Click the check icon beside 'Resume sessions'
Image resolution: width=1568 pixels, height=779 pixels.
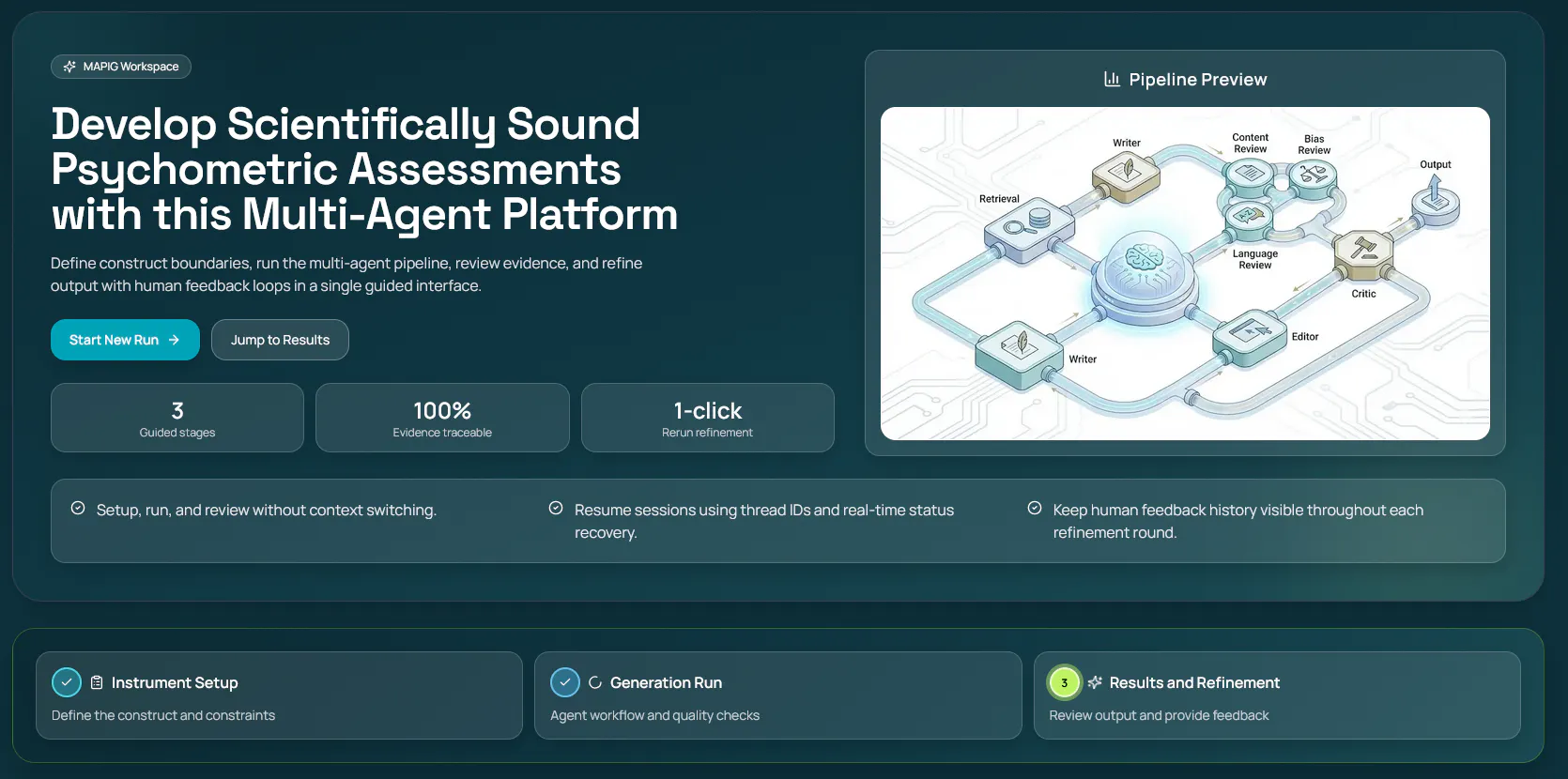[556, 508]
